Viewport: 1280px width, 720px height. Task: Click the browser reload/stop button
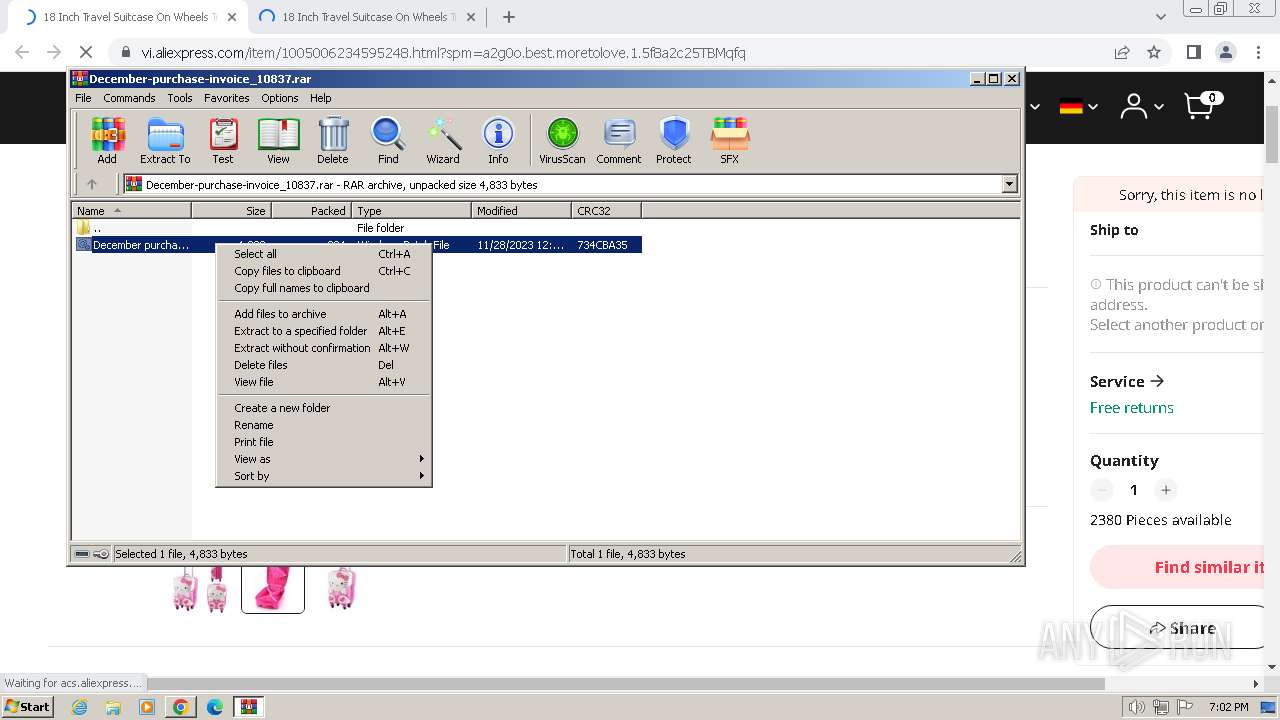coord(86,53)
